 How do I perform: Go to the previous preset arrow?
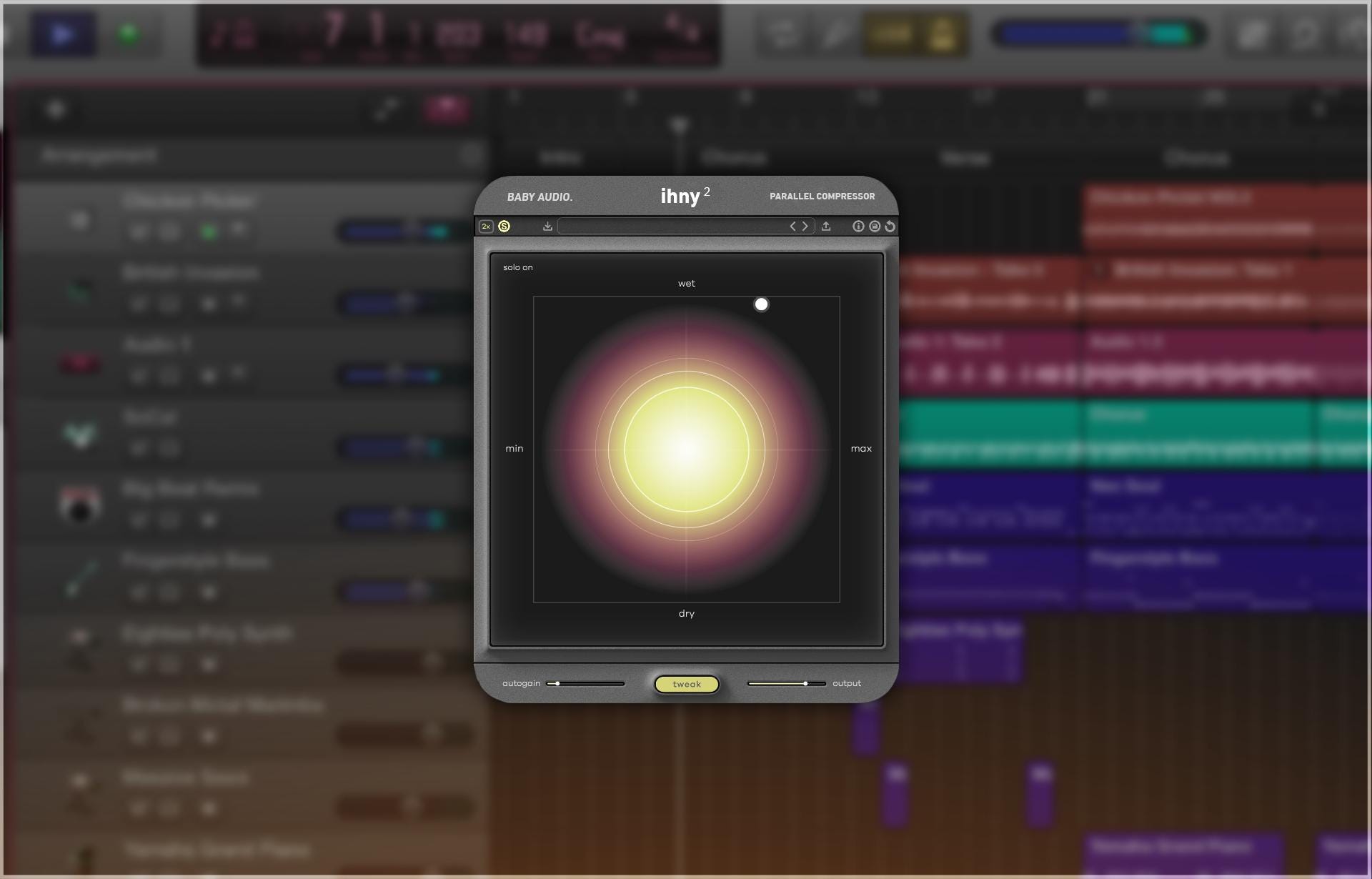click(x=792, y=227)
